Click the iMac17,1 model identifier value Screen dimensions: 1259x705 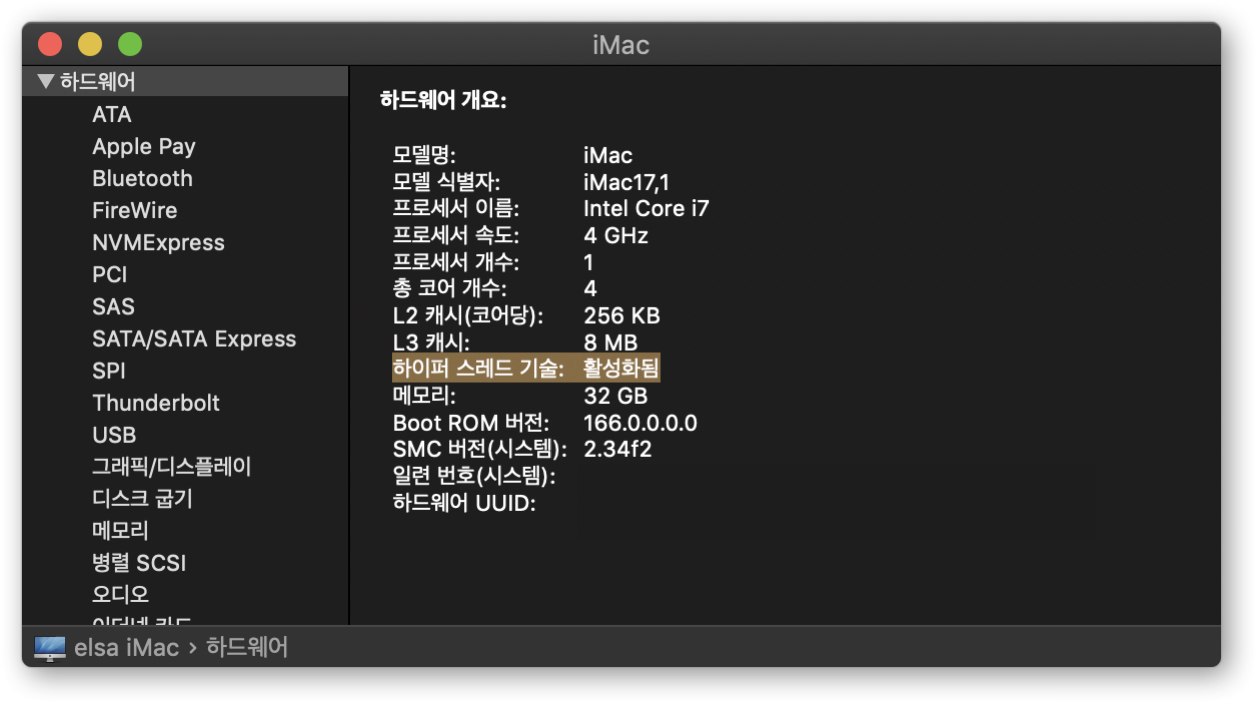627,182
